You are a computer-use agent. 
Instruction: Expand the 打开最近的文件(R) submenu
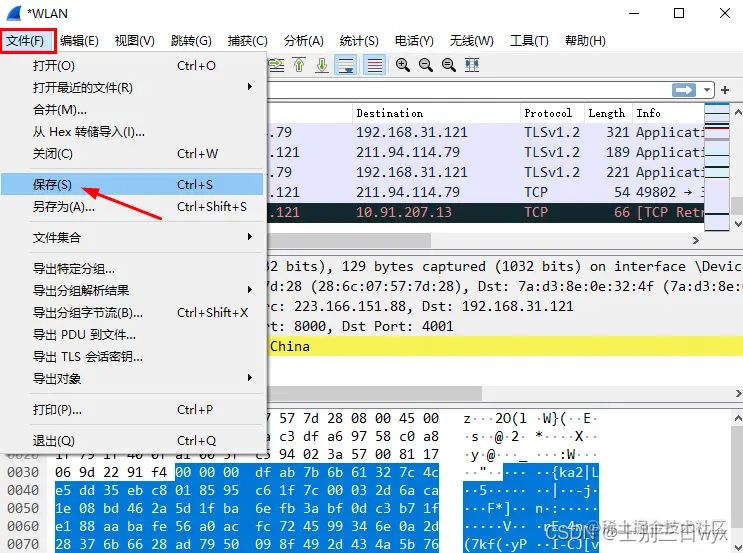coord(132,88)
